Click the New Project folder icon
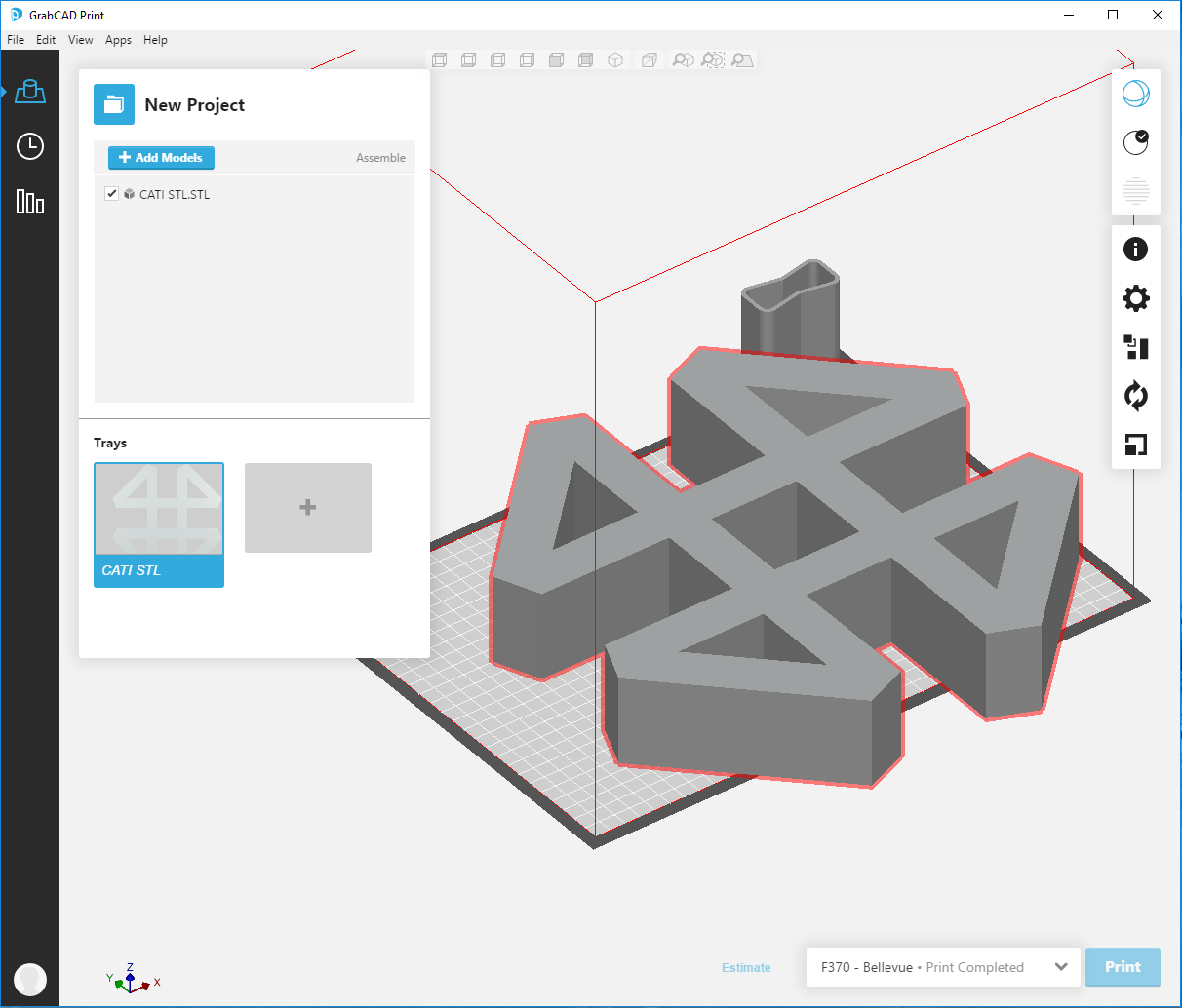Image resolution: width=1182 pixels, height=1008 pixels. coord(114,104)
